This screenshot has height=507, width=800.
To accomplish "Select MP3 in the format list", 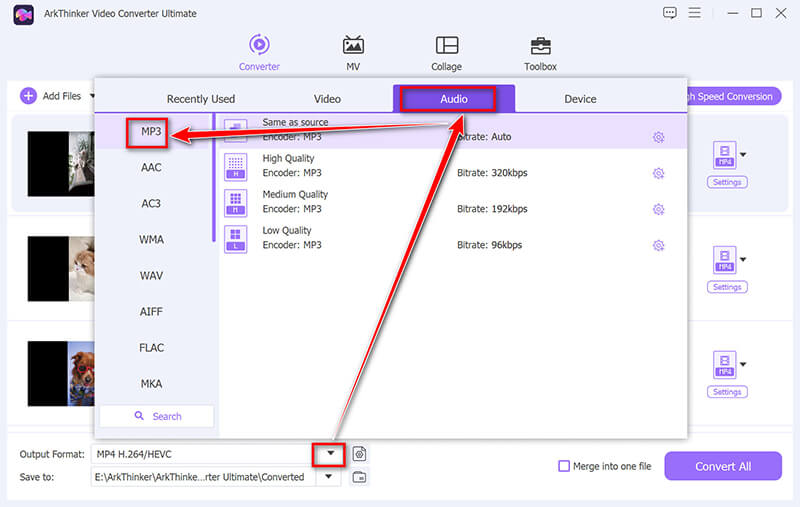I will (x=151, y=132).
